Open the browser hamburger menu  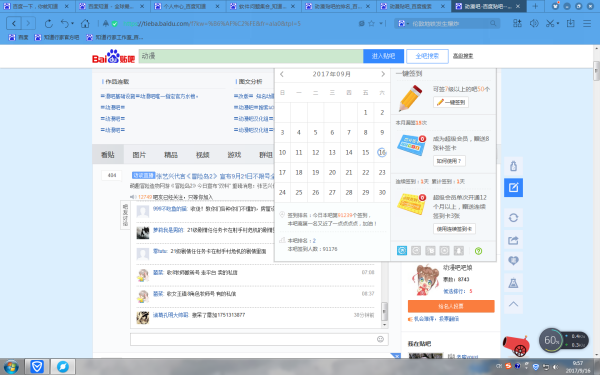[x=587, y=23]
